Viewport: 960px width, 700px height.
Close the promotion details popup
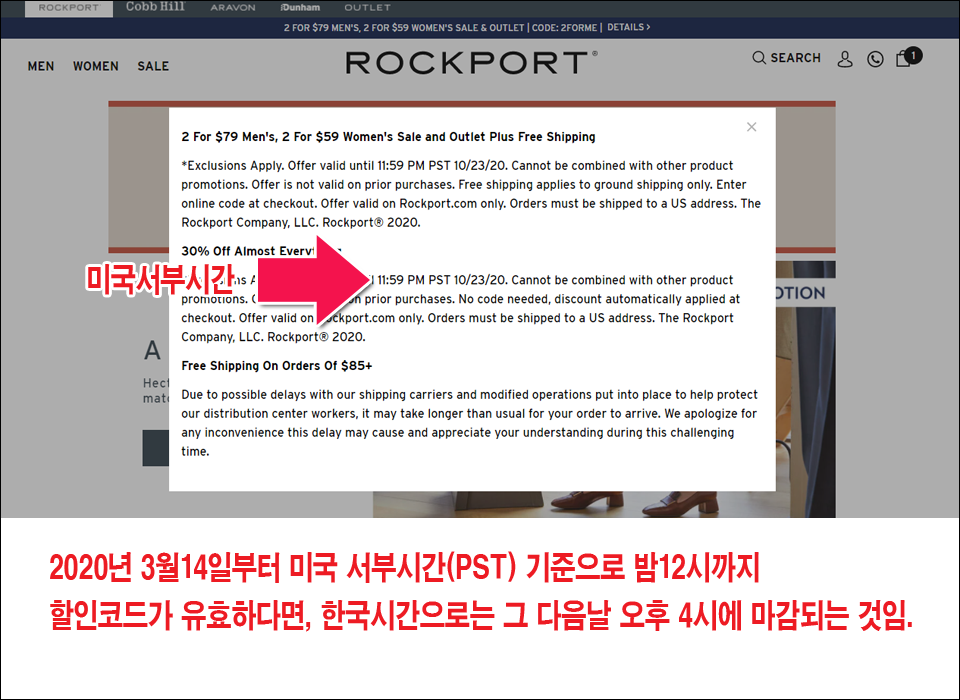pos(751,127)
